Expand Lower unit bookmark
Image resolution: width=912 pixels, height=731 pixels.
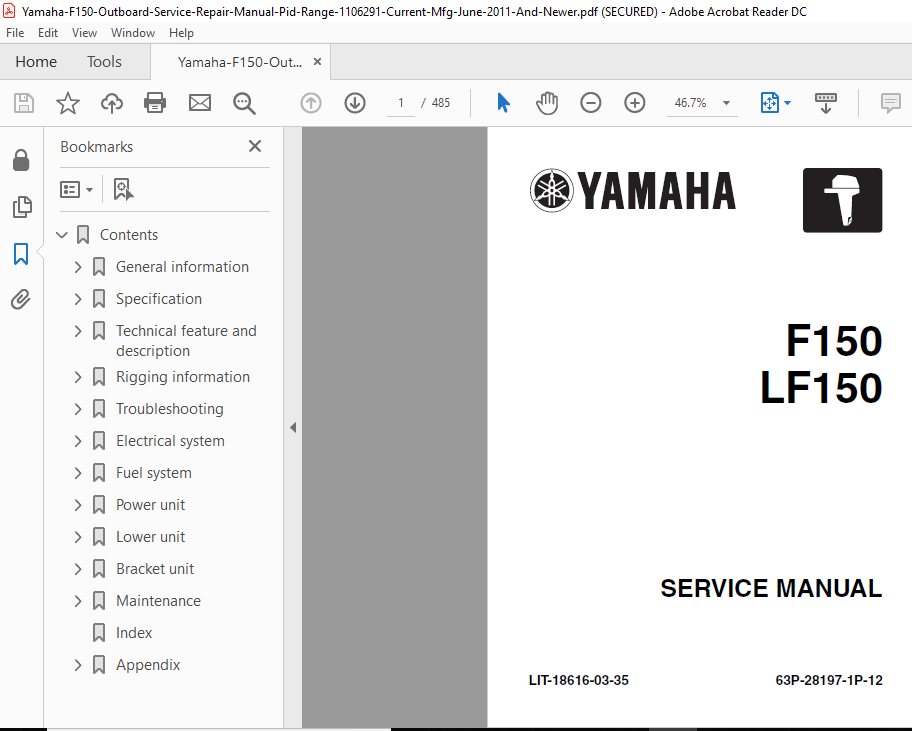coord(78,537)
